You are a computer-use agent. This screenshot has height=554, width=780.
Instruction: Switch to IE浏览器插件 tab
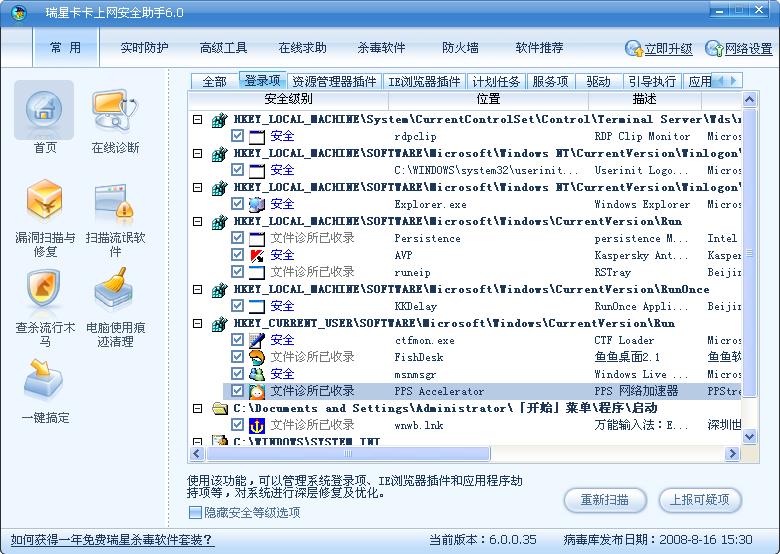tap(424, 82)
